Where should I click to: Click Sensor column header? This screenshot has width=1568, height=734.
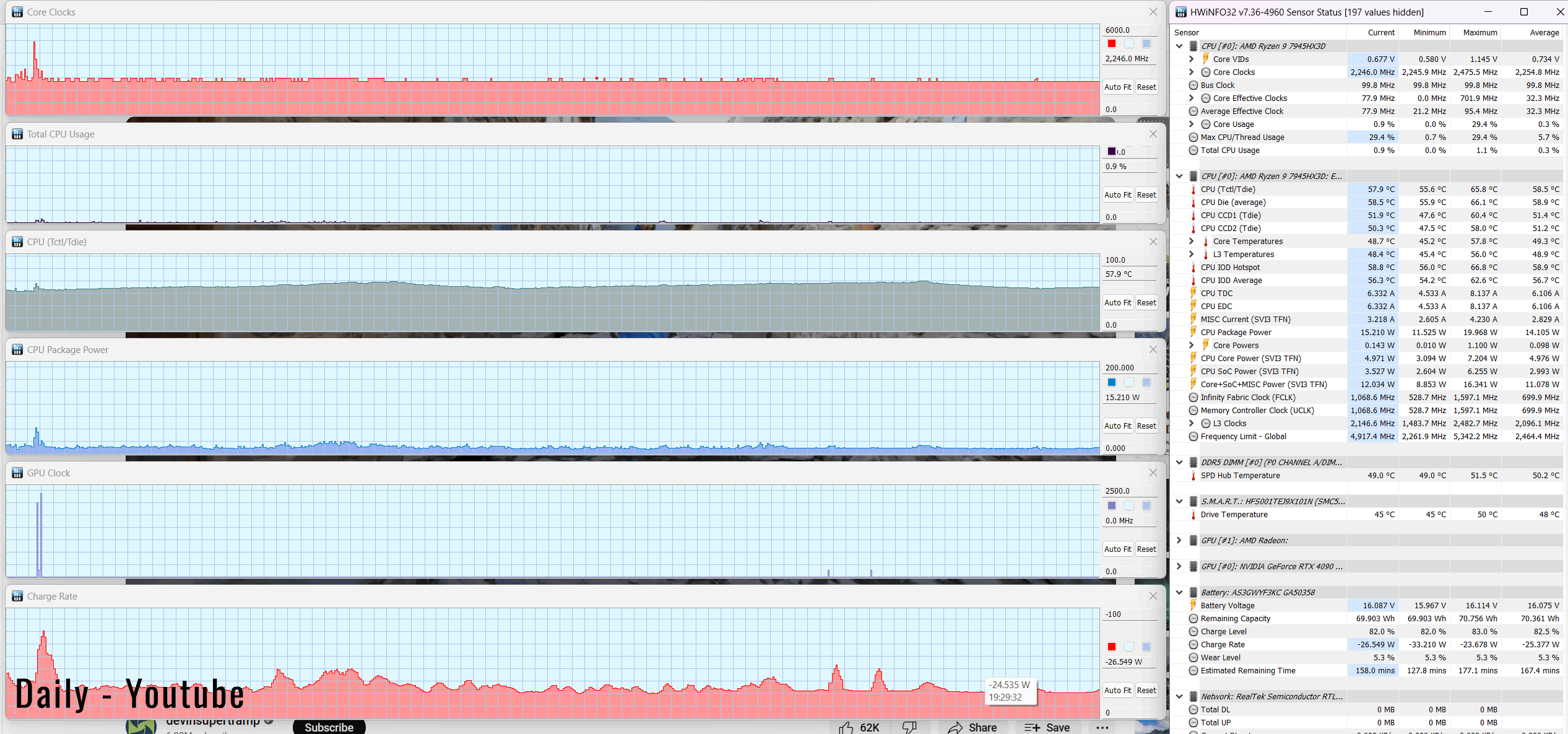click(1259, 32)
